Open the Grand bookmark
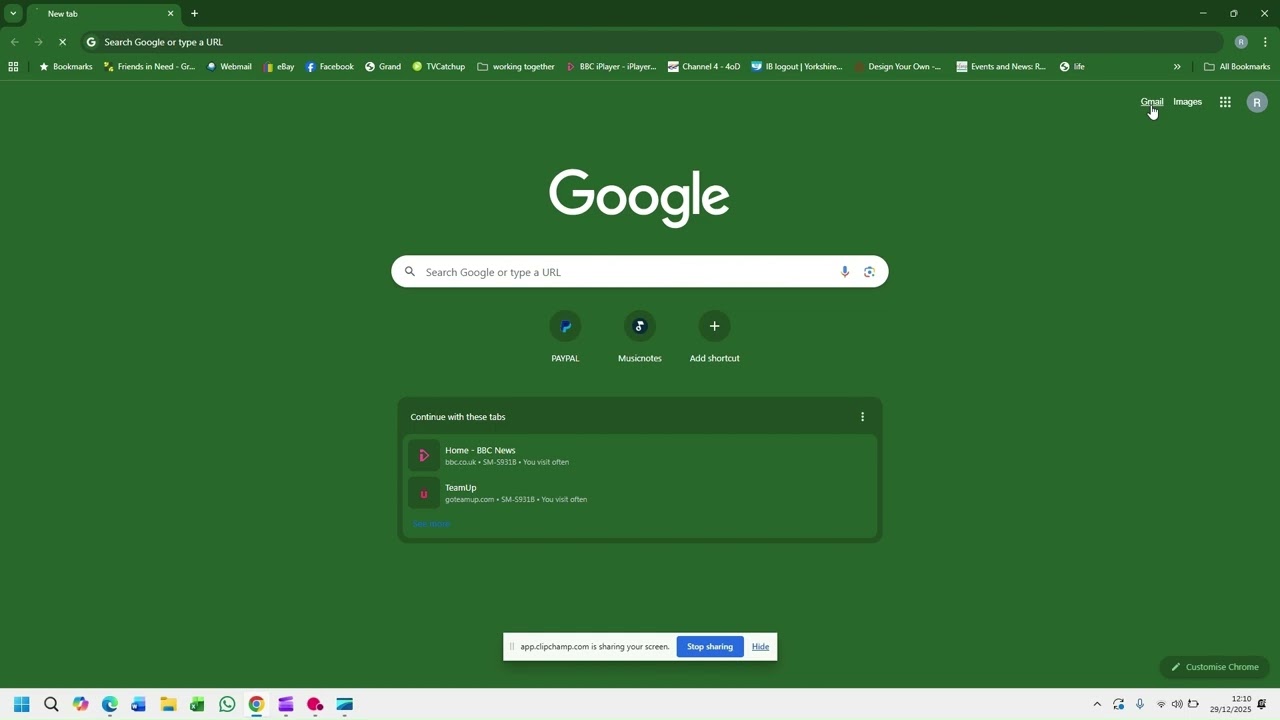This screenshot has width=1280, height=720. pos(383,67)
